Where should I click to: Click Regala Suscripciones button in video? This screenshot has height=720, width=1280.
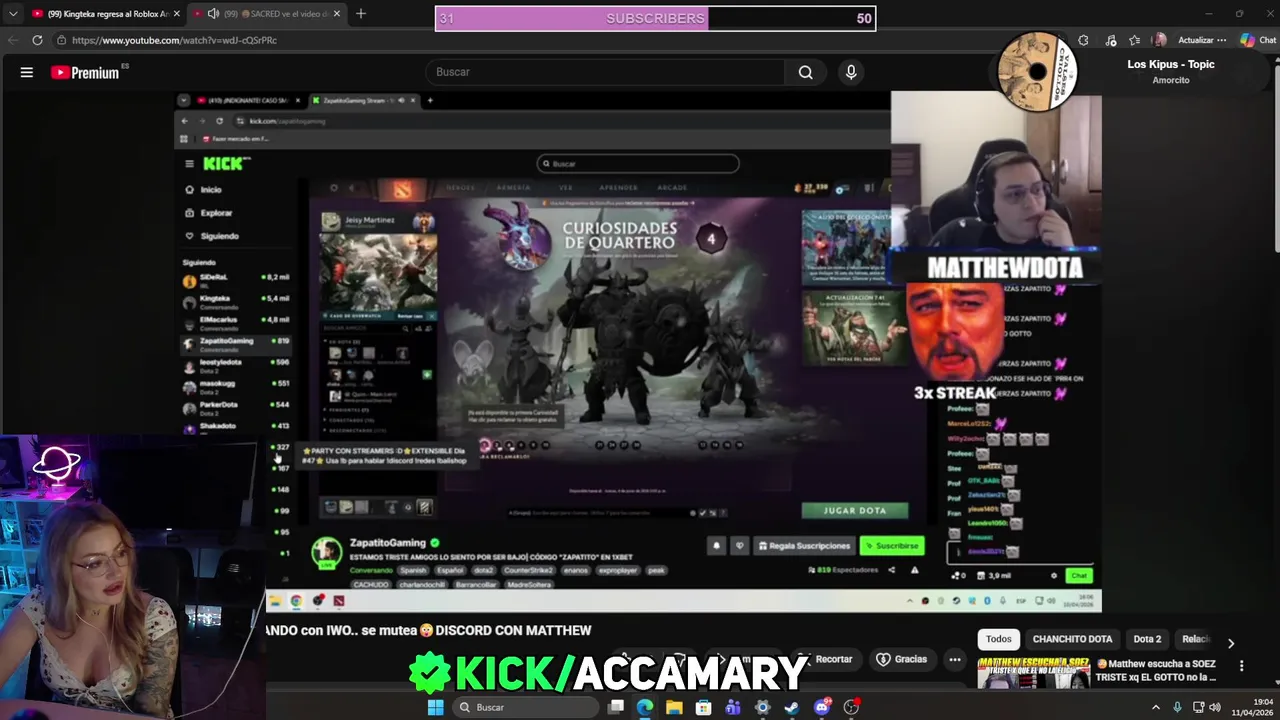803,546
